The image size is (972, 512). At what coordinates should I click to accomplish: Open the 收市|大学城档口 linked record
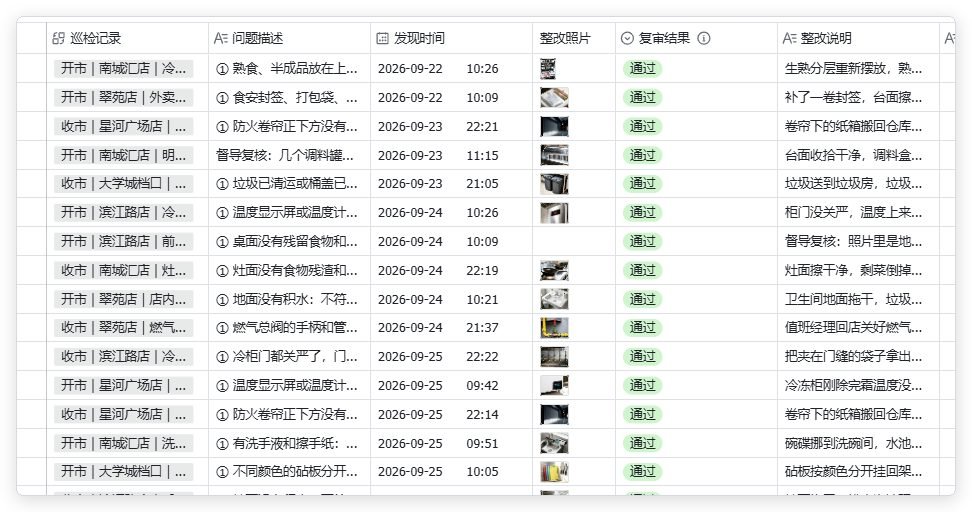click(x=123, y=184)
